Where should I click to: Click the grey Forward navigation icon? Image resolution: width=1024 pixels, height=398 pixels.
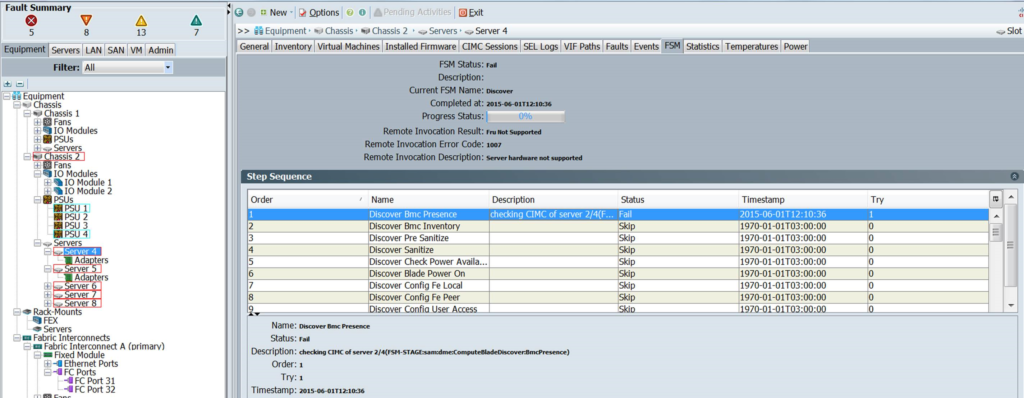tap(251, 12)
